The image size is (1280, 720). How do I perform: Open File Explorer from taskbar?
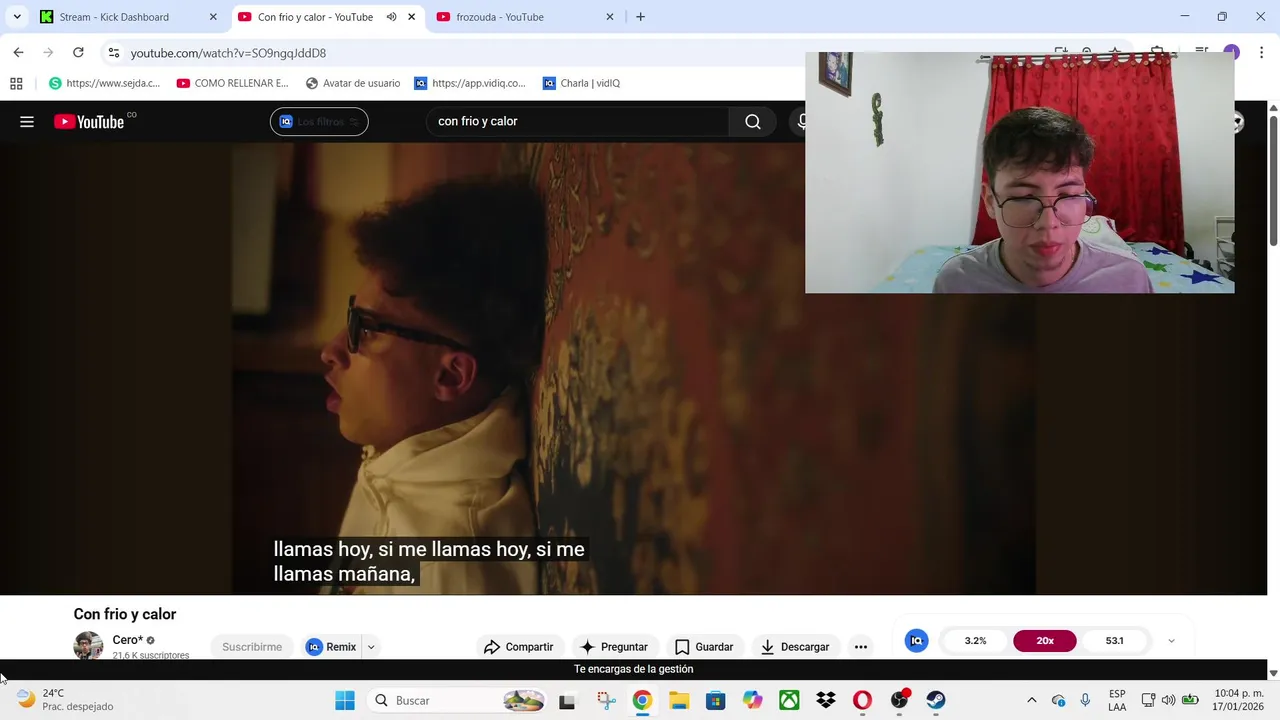[679, 700]
